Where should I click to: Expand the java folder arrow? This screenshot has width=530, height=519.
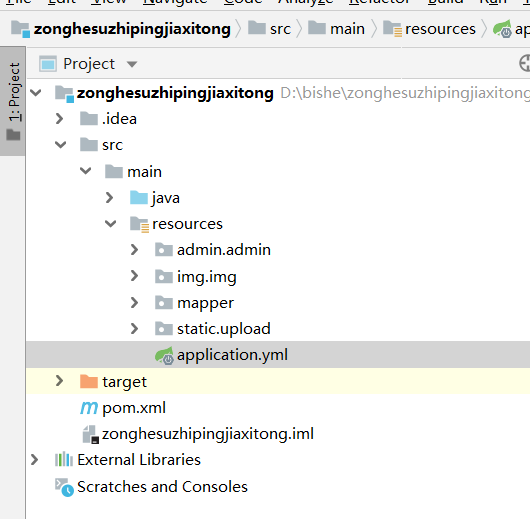coord(109,197)
